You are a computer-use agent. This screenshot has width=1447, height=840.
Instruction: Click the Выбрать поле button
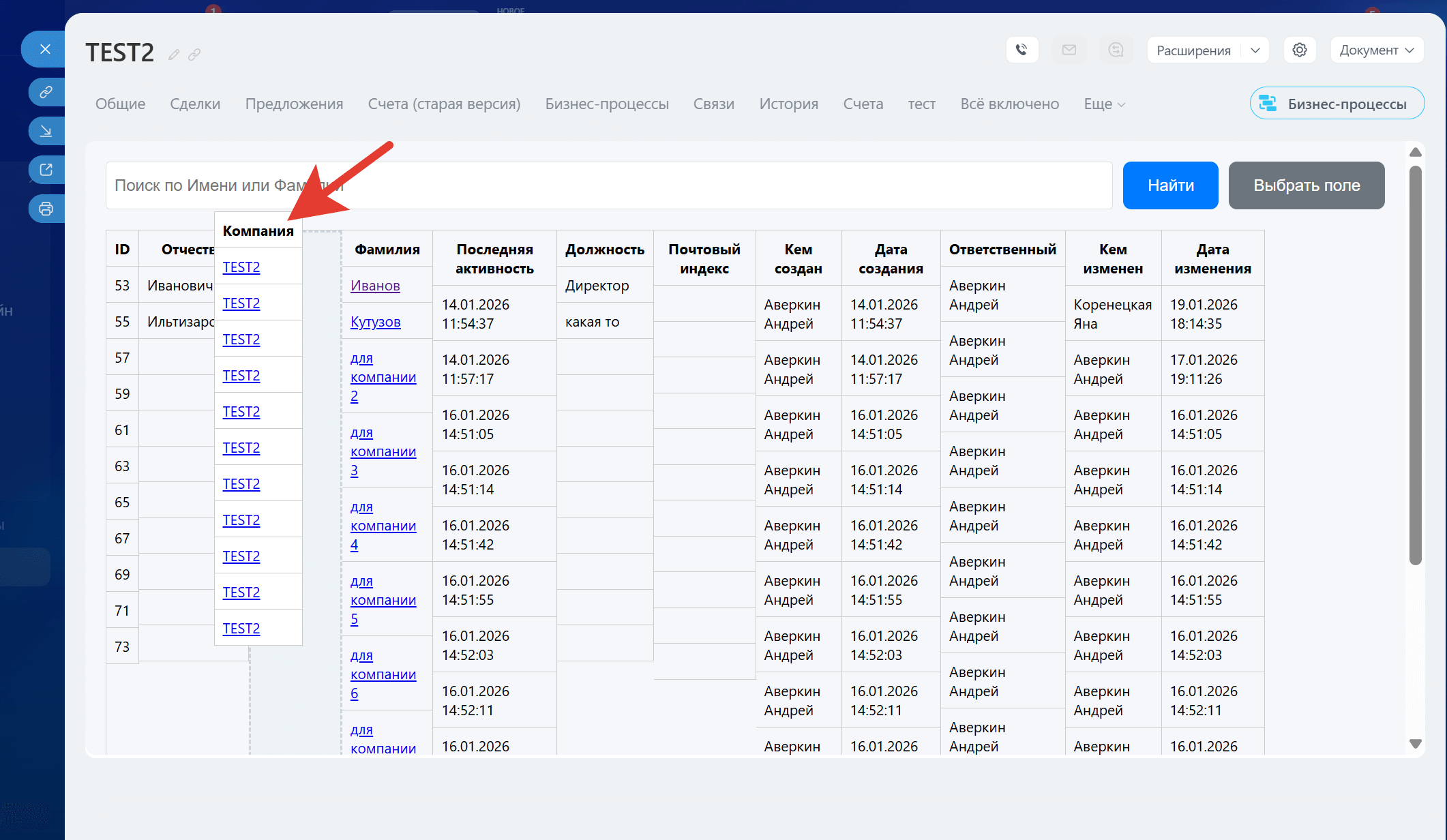1306,185
